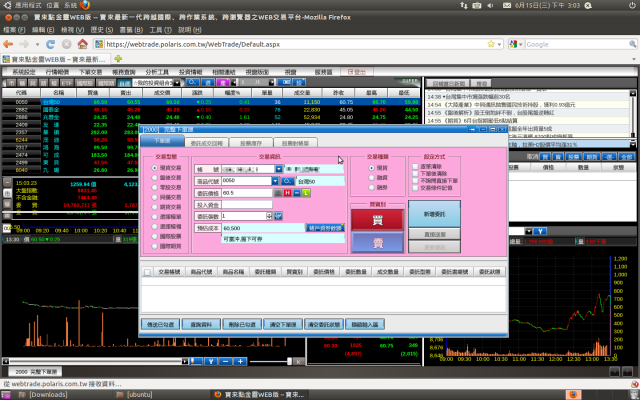Viewport: 640px width, 400px height.
Task: Click the blue 資 toolbar button
Action: point(208,82)
